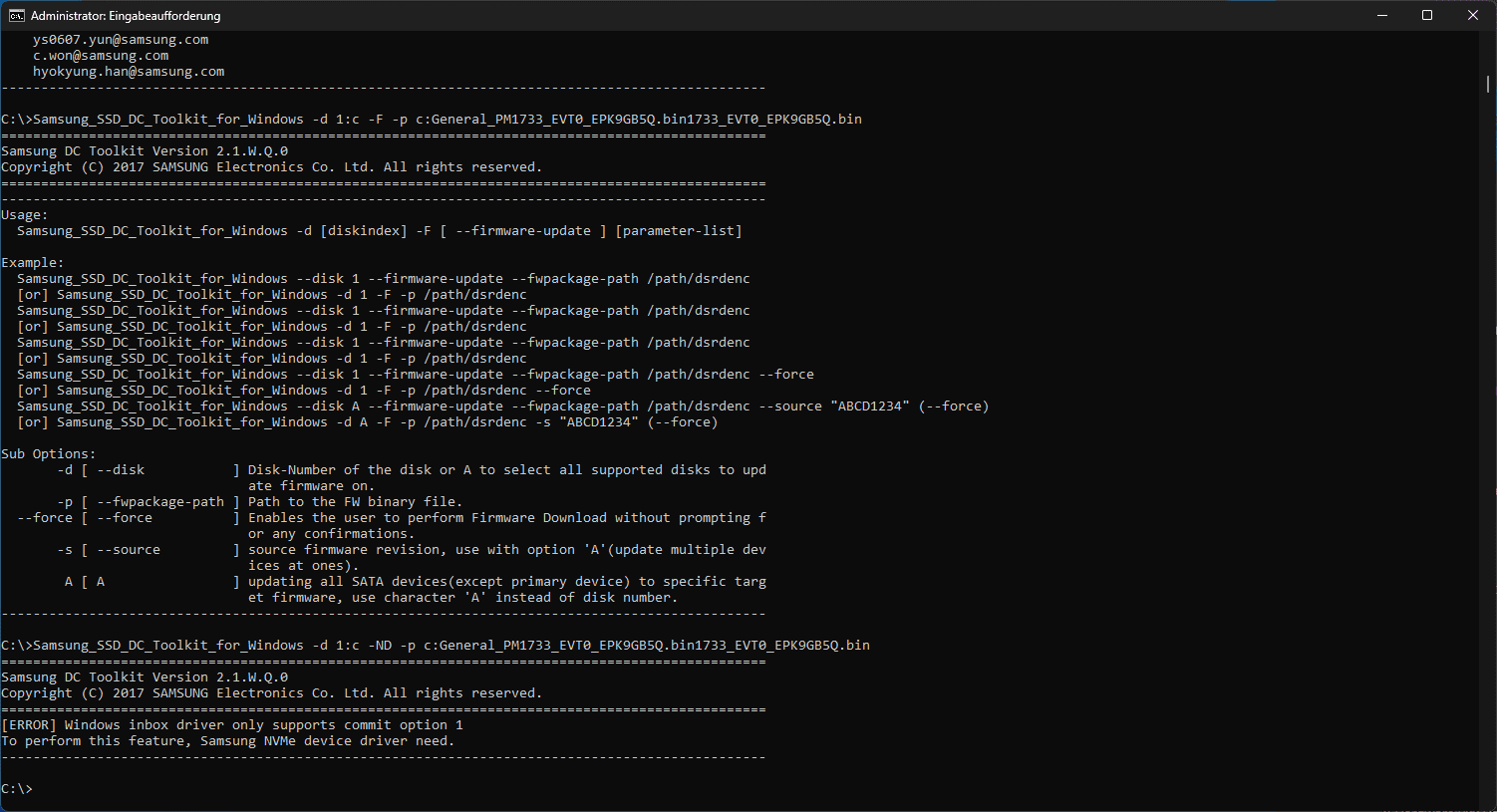
Task: Click the '[or]' example line ending '/path/dsrdenc --force'
Action: pos(304,391)
